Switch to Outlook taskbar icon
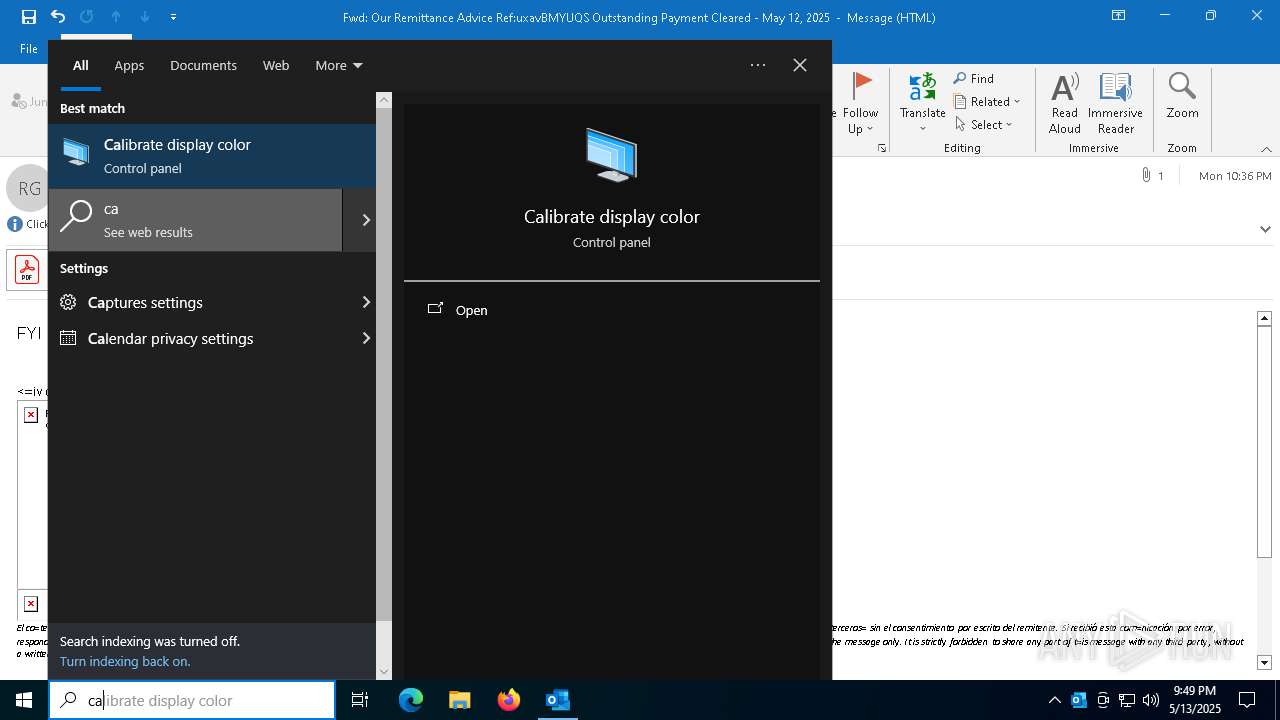This screenshot has height=720, width=1280. (557, 700)
